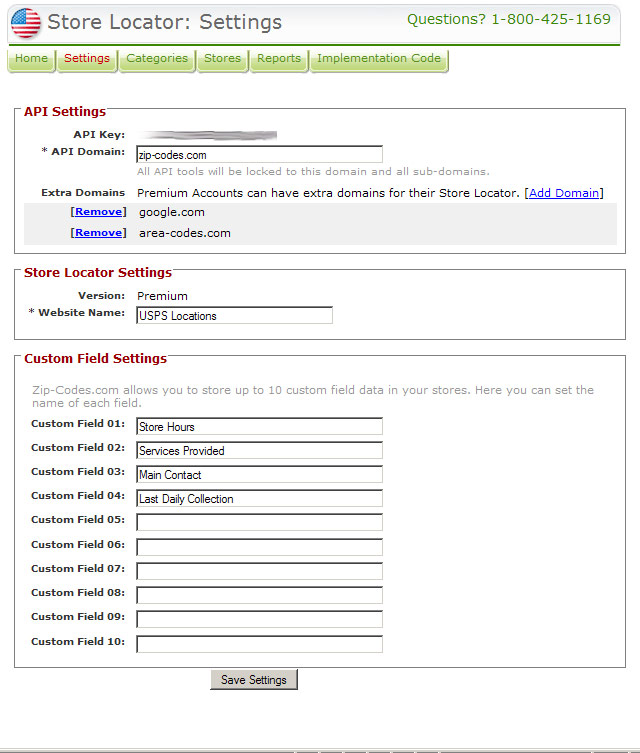Click the google.com domain text

tap(172, 212)
